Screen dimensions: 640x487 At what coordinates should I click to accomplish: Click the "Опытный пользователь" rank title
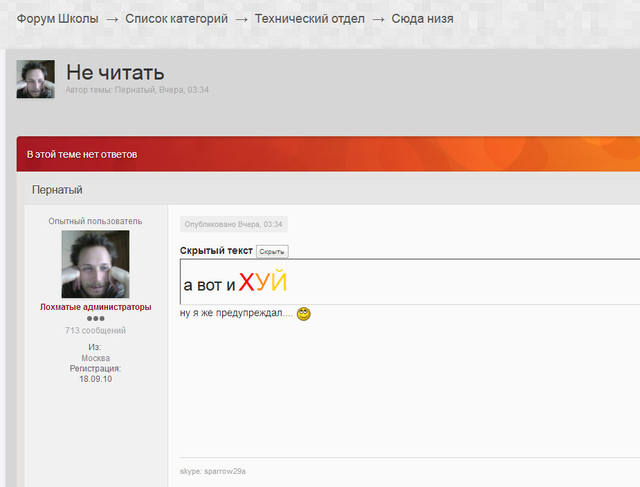coord(95,221)
